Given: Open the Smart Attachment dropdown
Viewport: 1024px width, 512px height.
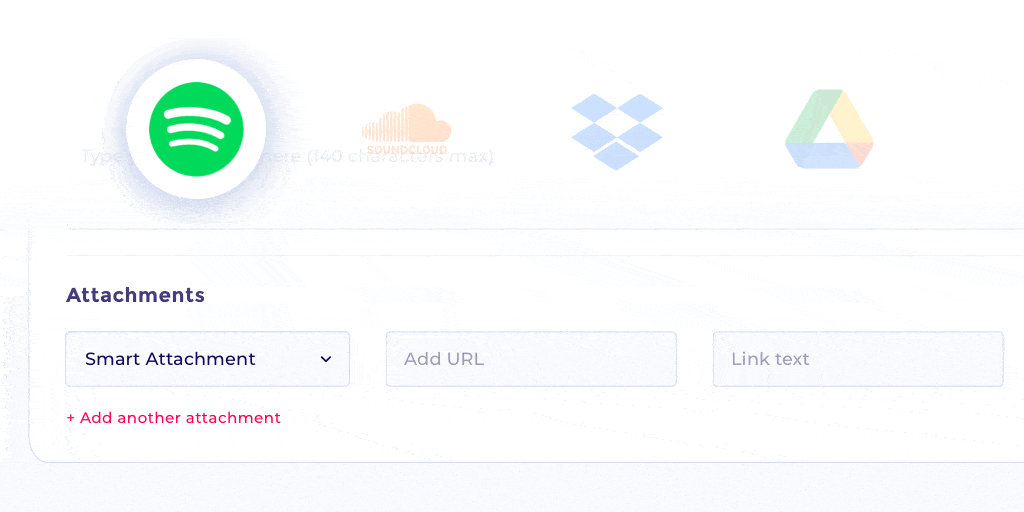Looking at the screenshot, I should point(207,359).
